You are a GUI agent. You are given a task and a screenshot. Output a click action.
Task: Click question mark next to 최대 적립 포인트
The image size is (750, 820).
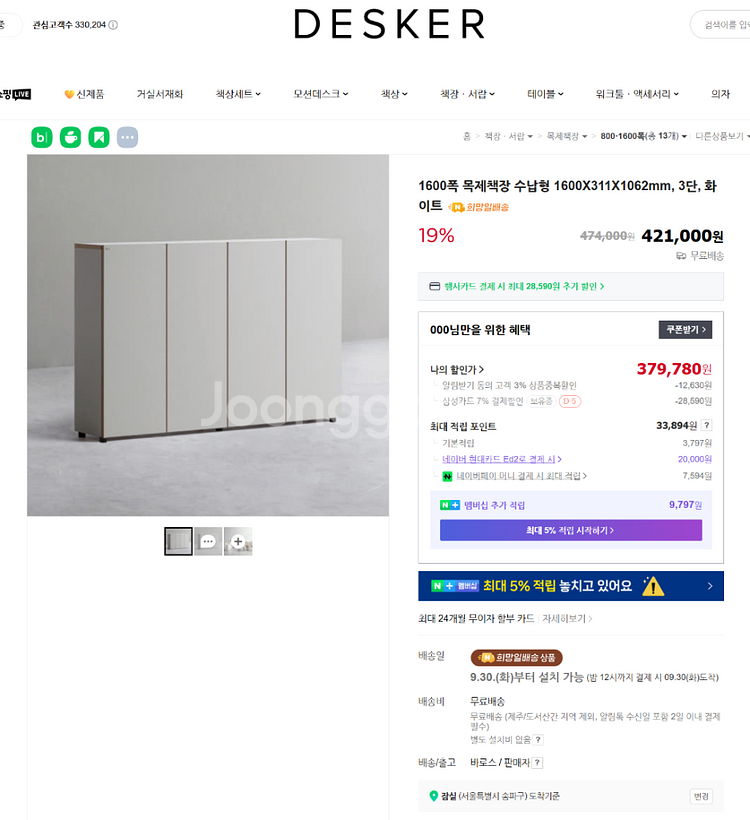tap(707, 425)
